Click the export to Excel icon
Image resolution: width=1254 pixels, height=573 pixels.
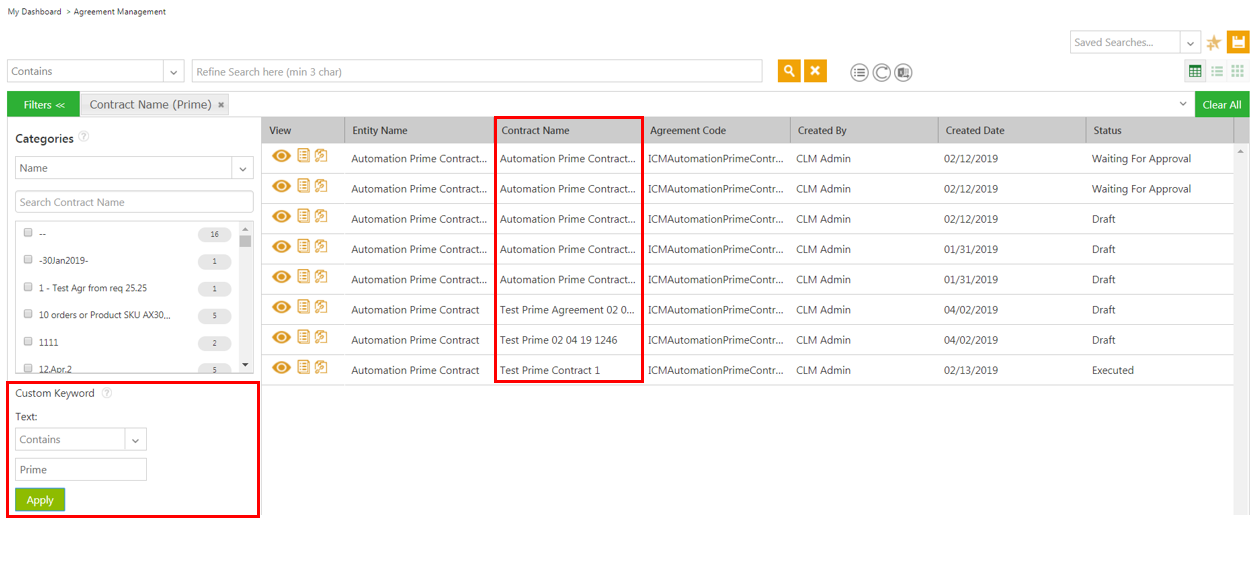click(x=903, y=72)
